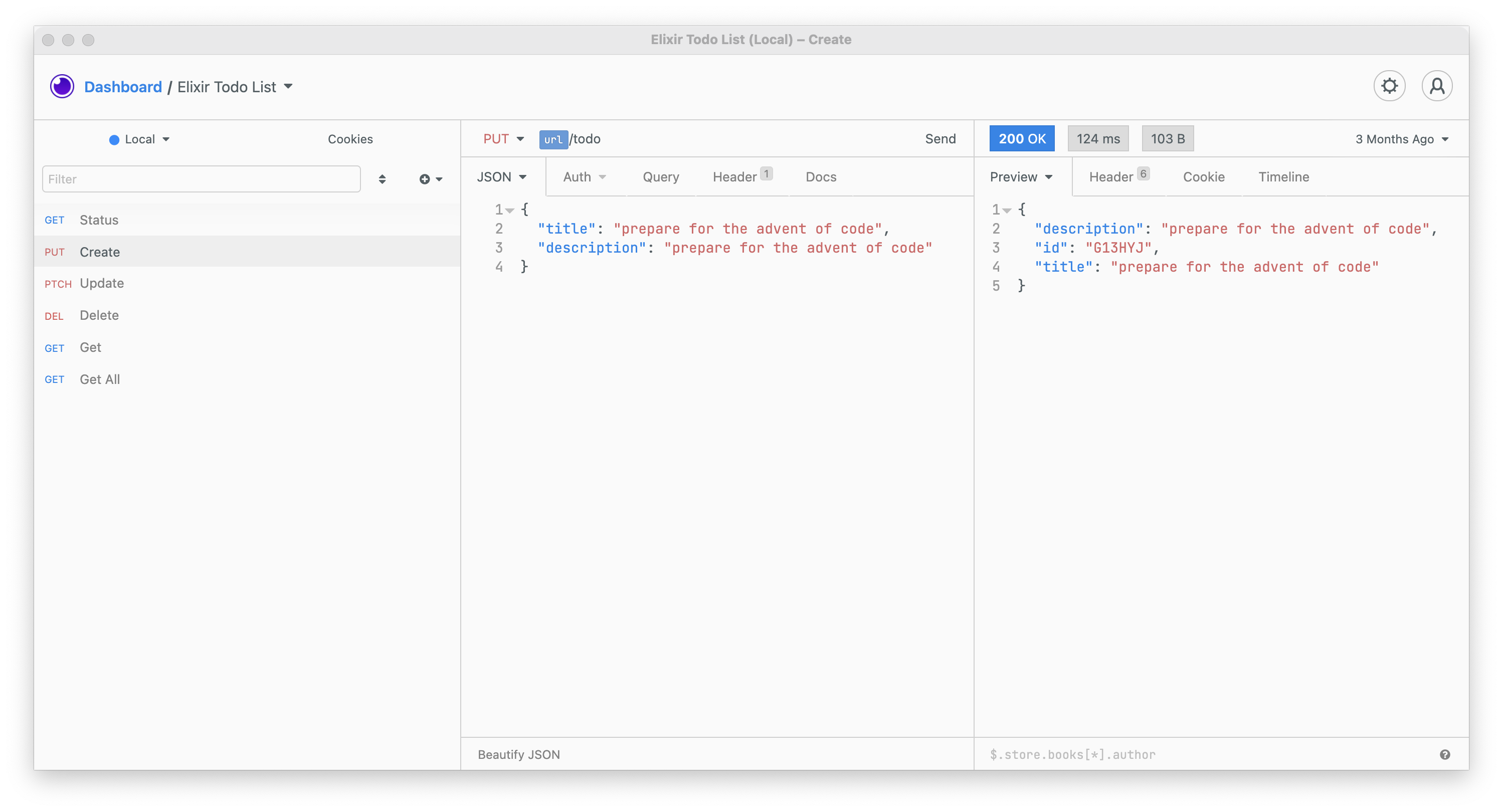
Task: Collapse request JSON fold arrow on line 1
Action: pyautogui.click(x=510, y=210)
